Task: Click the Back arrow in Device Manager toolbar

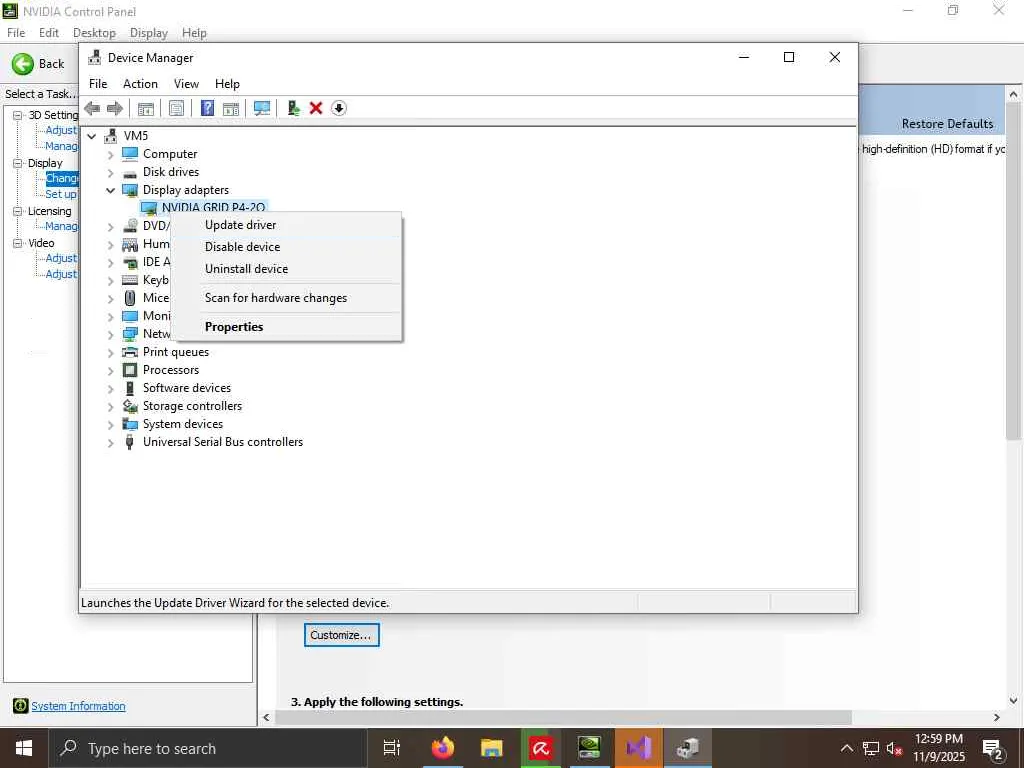Action: point(93,108)
